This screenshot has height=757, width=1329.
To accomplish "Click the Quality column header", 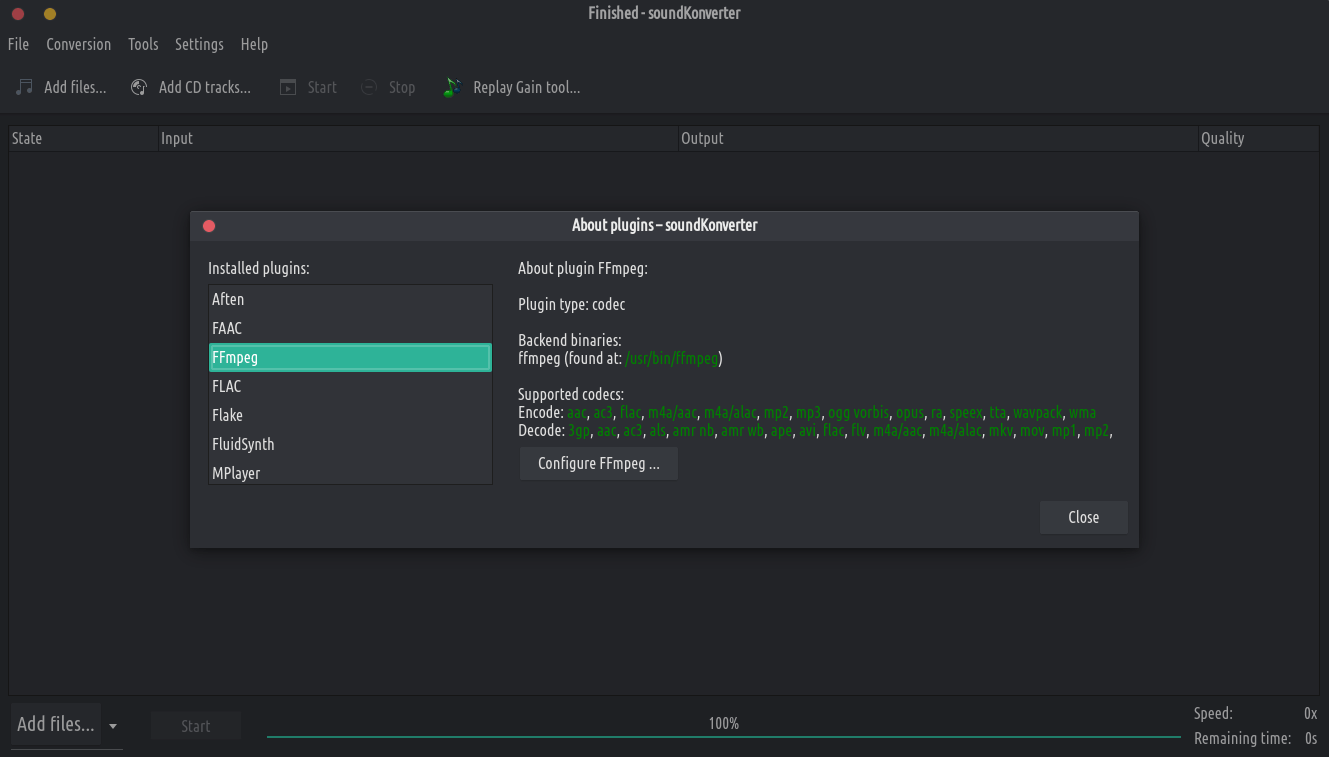I will pyautogui.click(x=1259, y=138).
